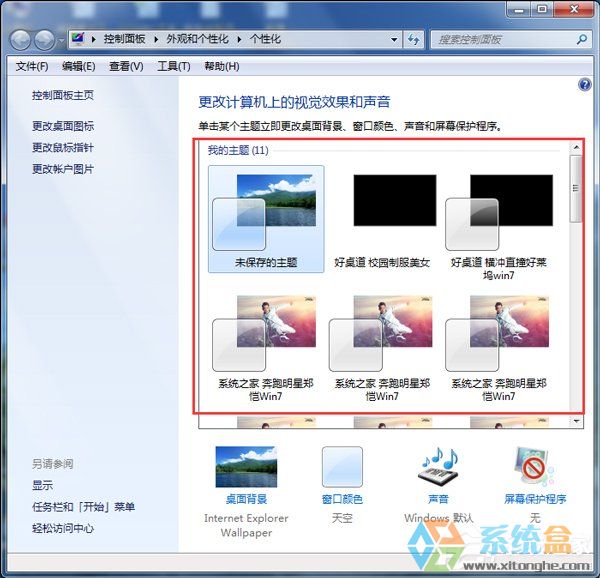This screenshot has width=600, height=578.
Task: Click the 另请参阅 heading text
Action: pyautogui.click(x=52, y=464)
